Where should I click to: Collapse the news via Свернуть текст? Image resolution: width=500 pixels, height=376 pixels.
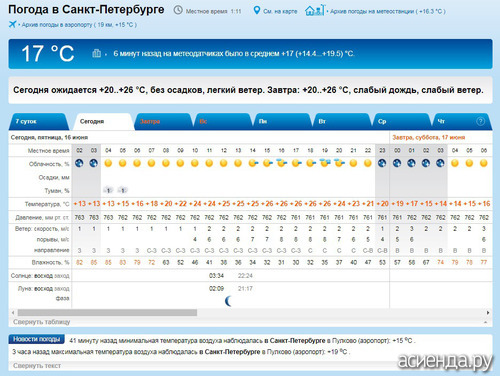[x=37, y=366]
